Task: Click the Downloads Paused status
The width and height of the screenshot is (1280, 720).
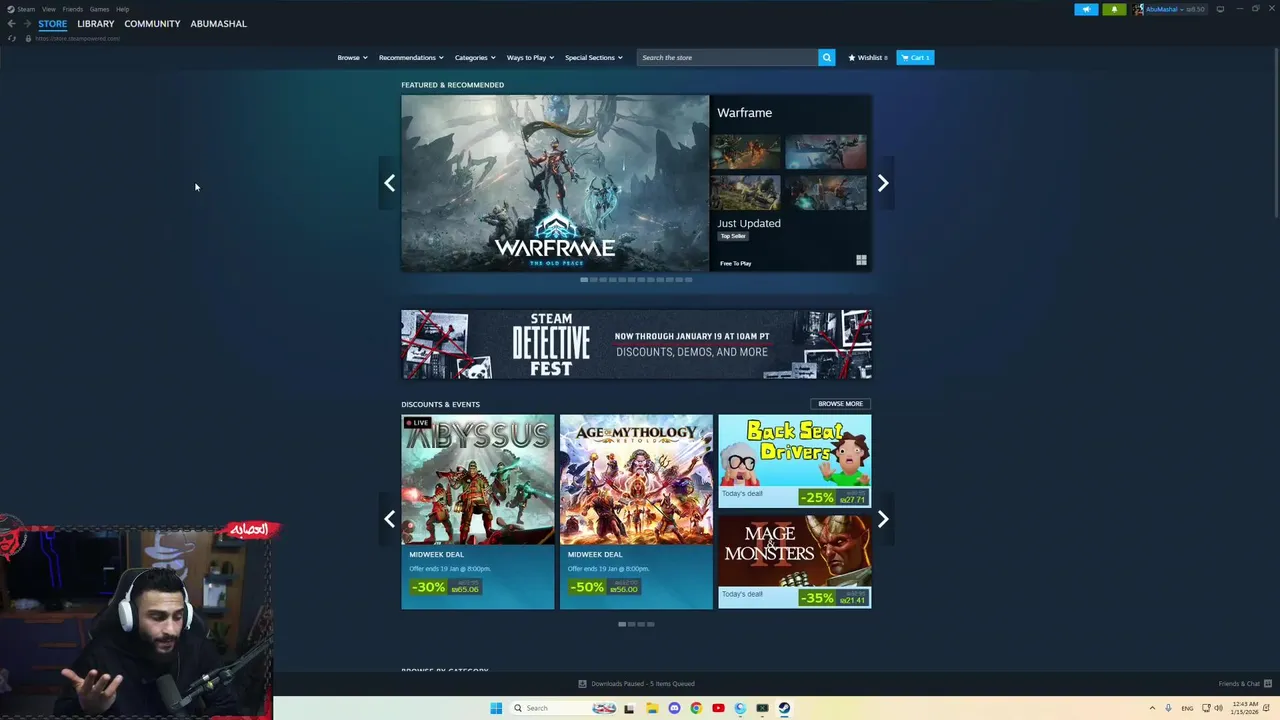Action: 637,684
